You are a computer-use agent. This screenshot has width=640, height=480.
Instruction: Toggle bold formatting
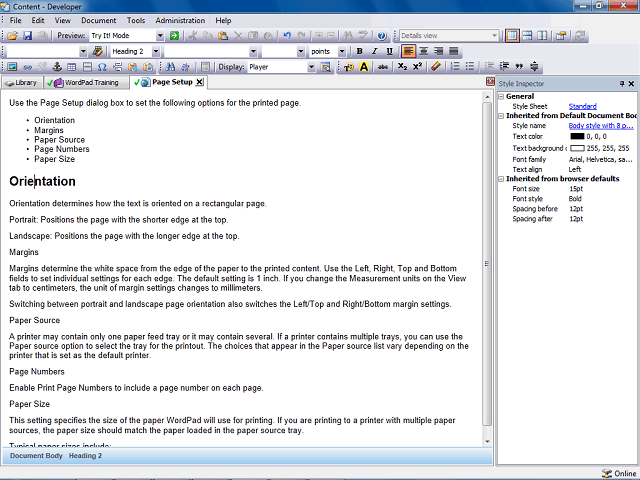pyautogui.click(x=359, y=51)
